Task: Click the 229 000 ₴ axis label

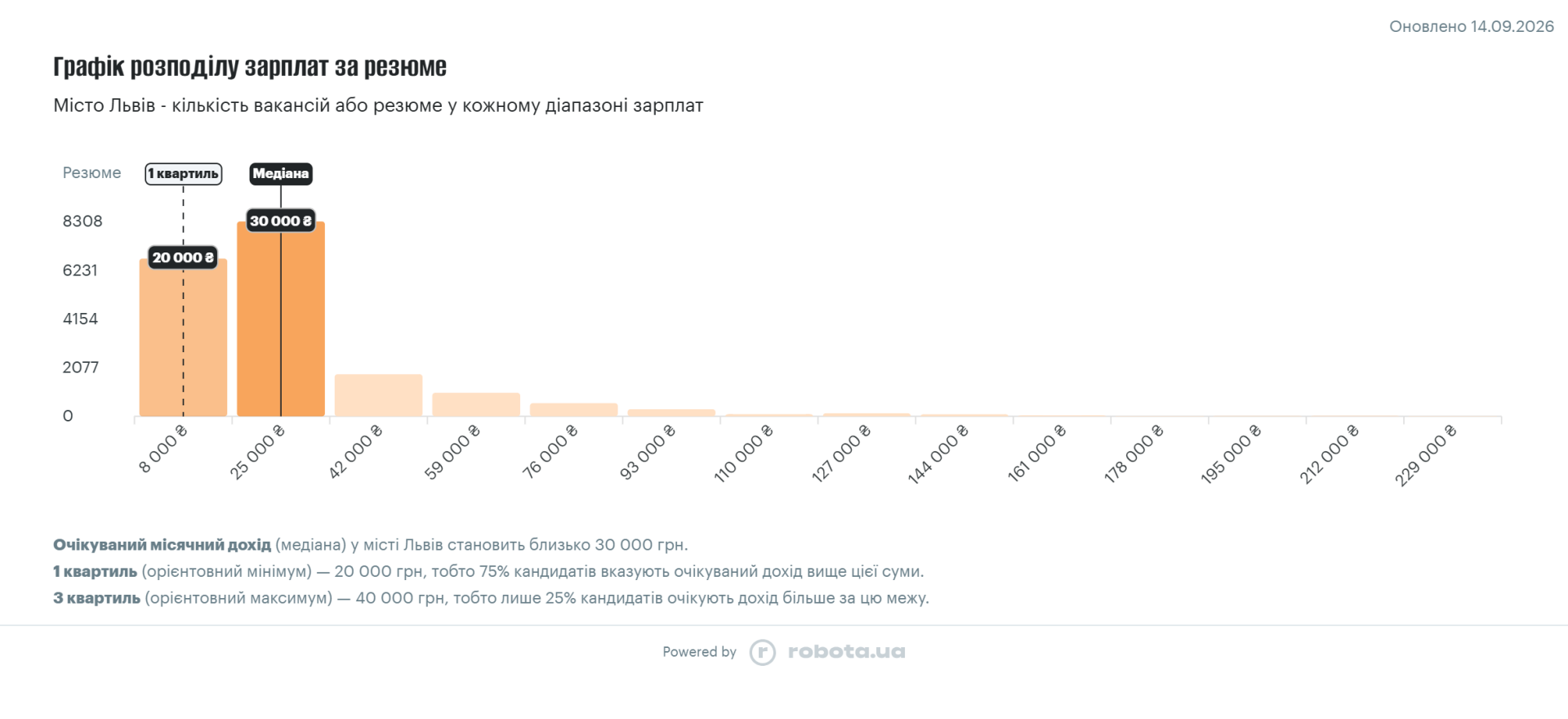Action: click(x=1426, y=455)
